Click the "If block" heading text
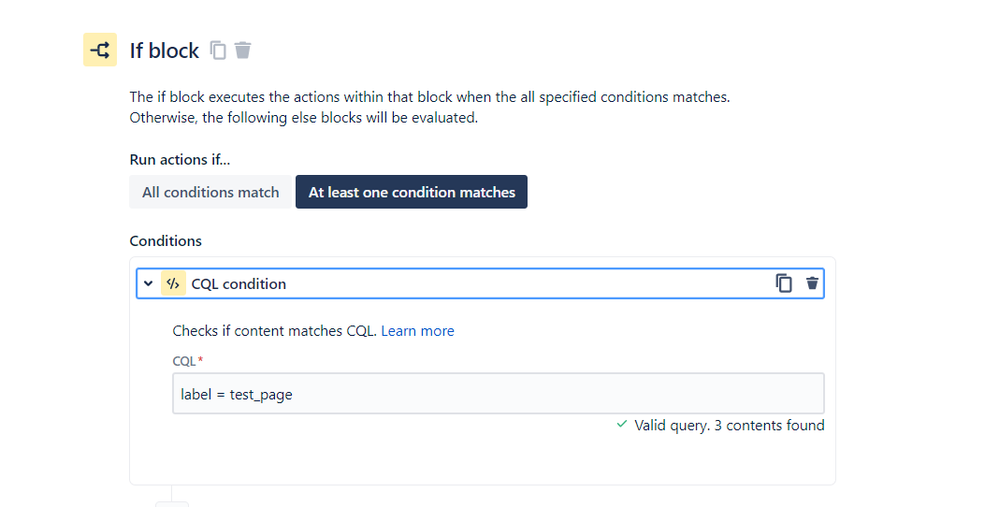The image size is (999, 507). click(164, 50)
